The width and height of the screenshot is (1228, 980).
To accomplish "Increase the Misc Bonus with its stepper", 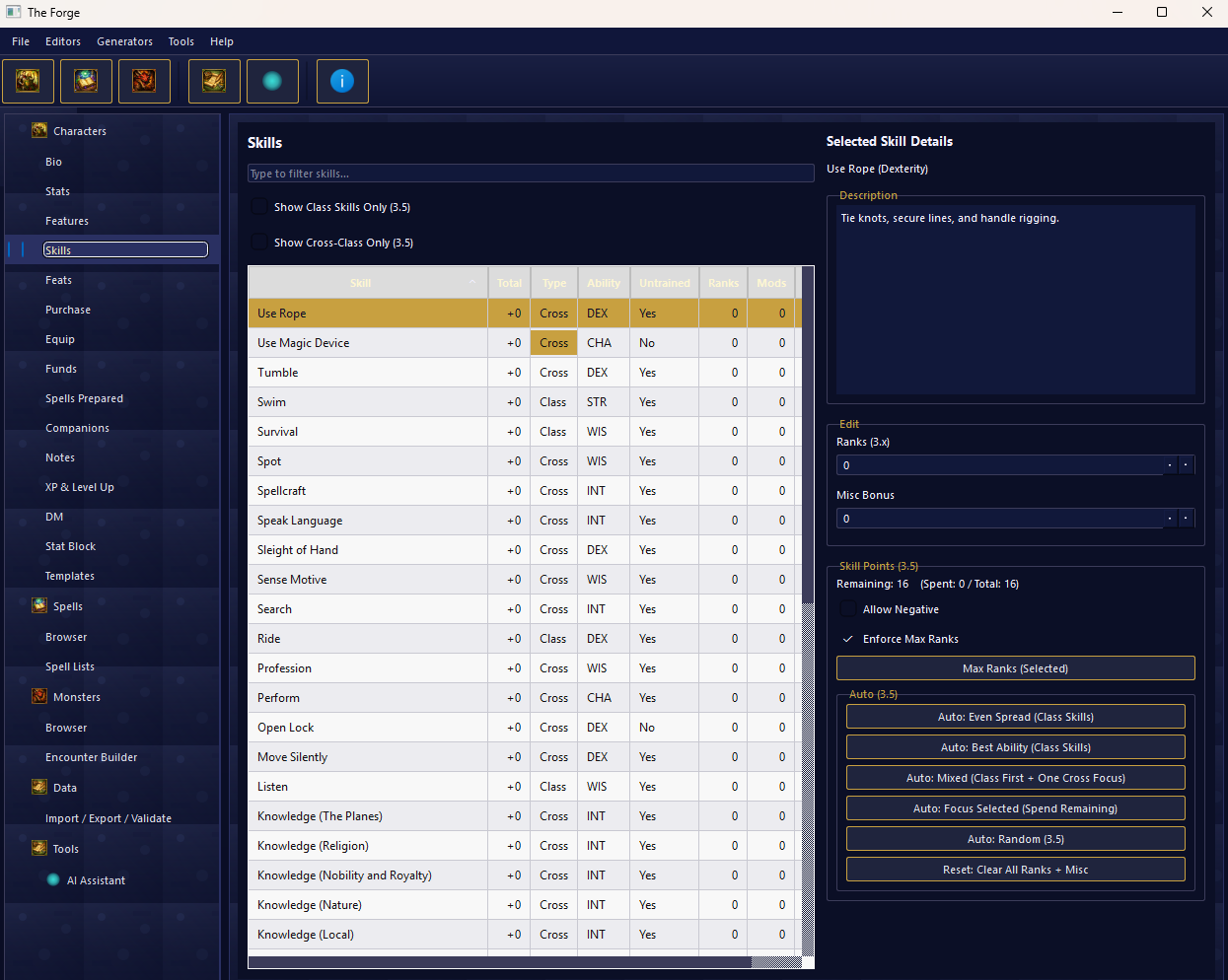I will 1186,518.
